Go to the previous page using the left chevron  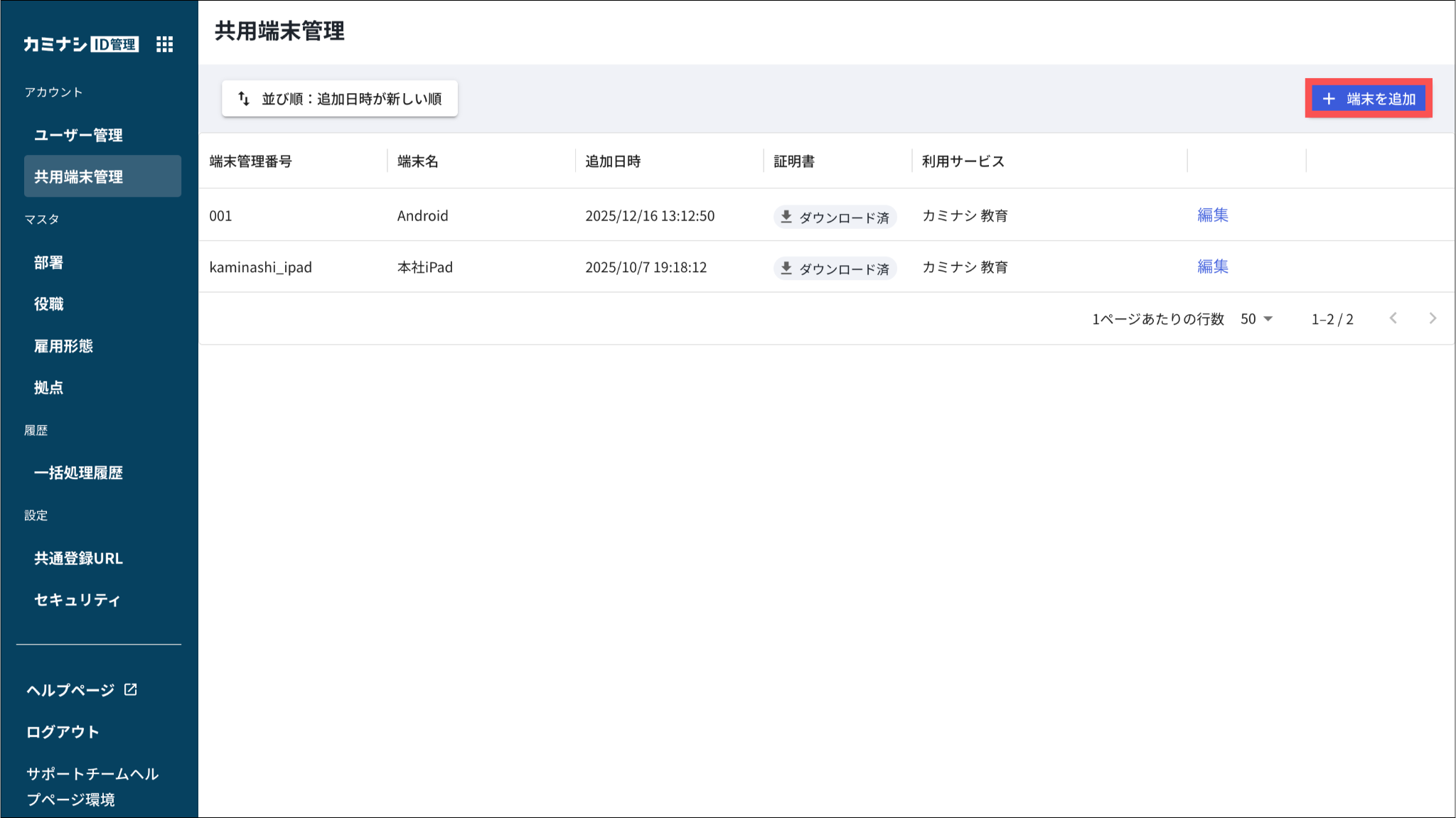(x=1393, y=318)
